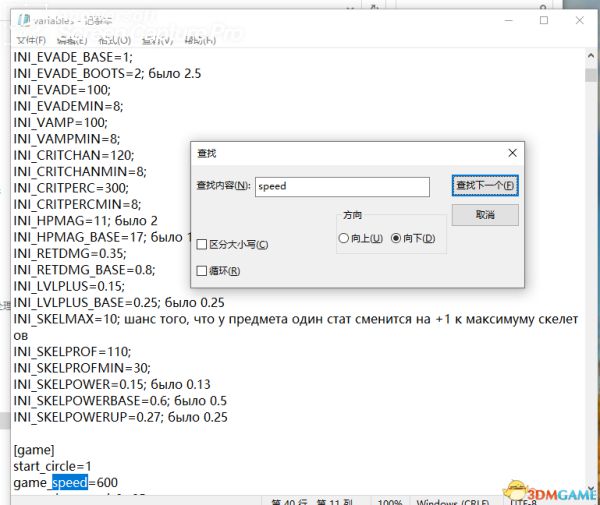Maximize the Notepad window
This screenshot has width=600, height=505.
click(544, 20)
